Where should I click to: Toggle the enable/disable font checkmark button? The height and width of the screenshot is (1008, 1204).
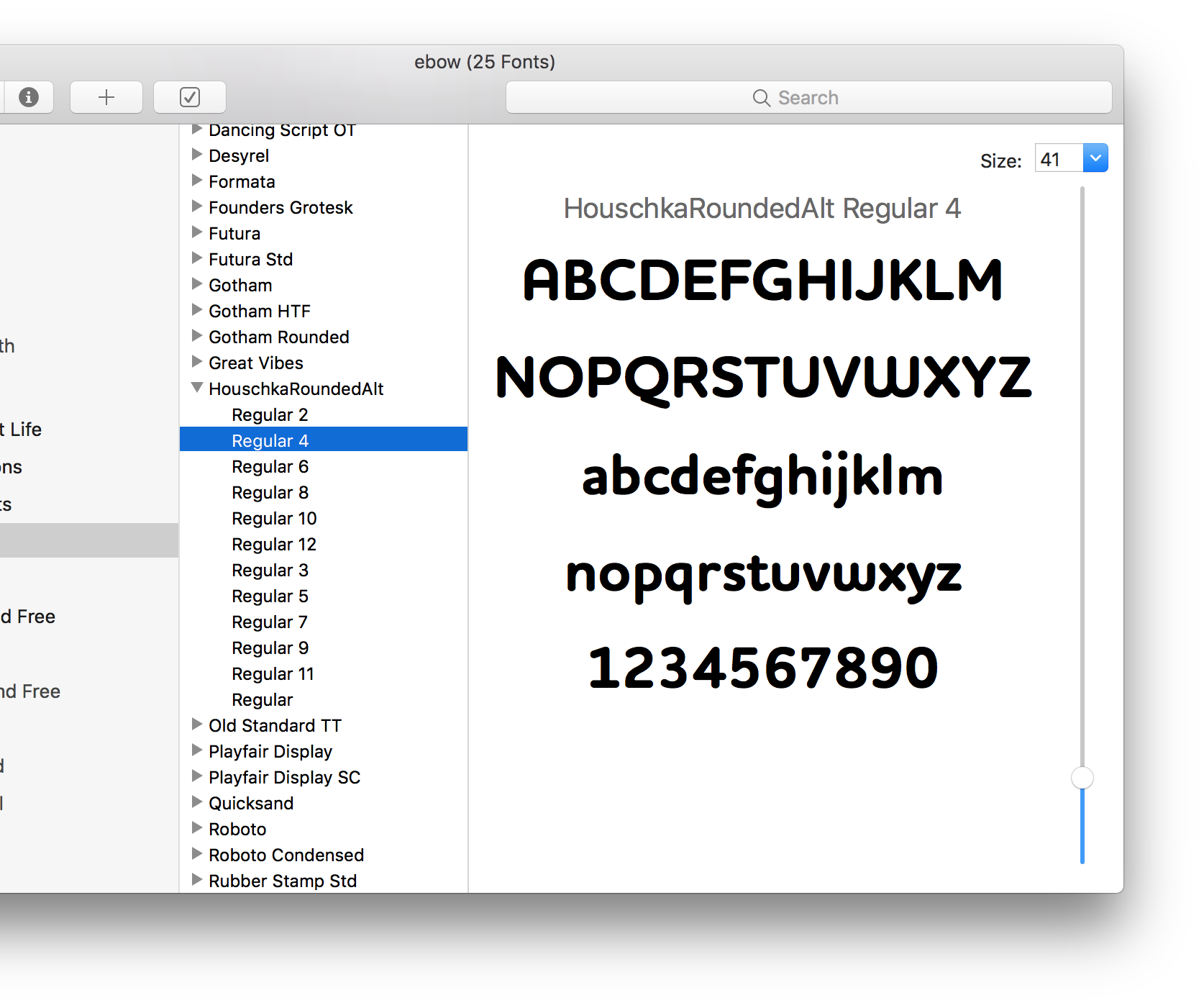click(x=190, y=97)
